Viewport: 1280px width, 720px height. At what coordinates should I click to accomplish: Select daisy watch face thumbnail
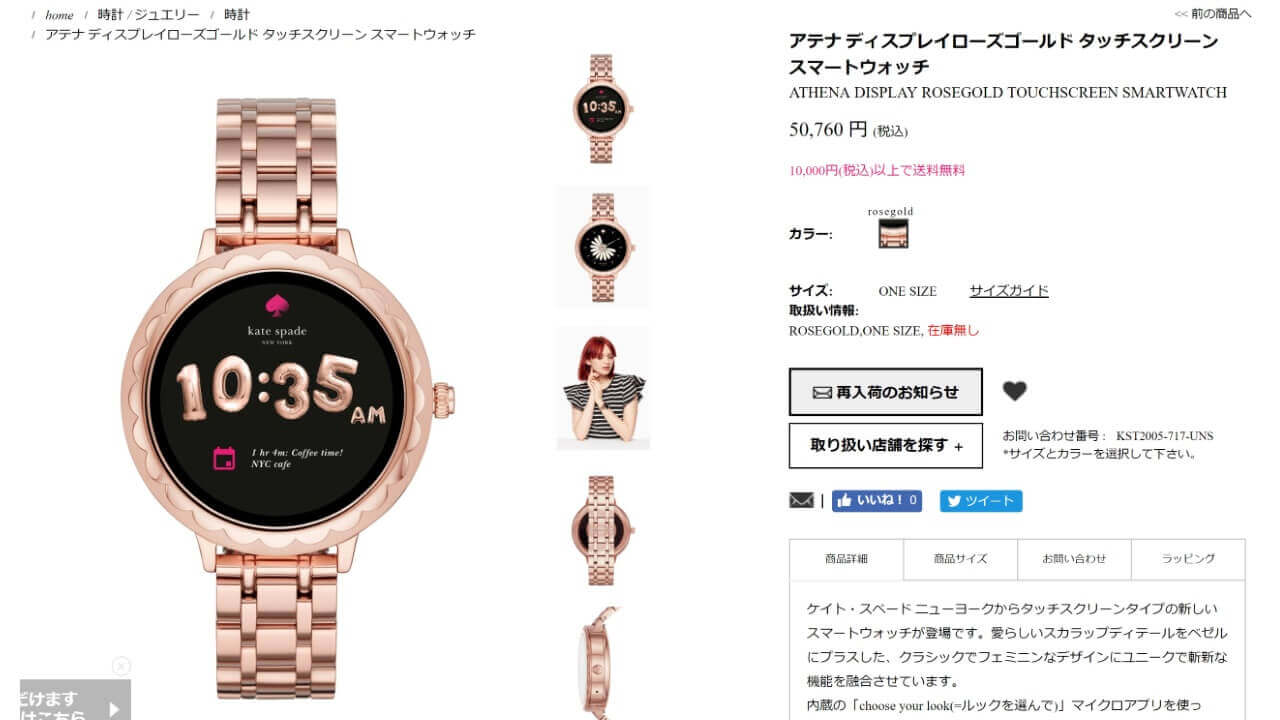click(x=603, y=248)
